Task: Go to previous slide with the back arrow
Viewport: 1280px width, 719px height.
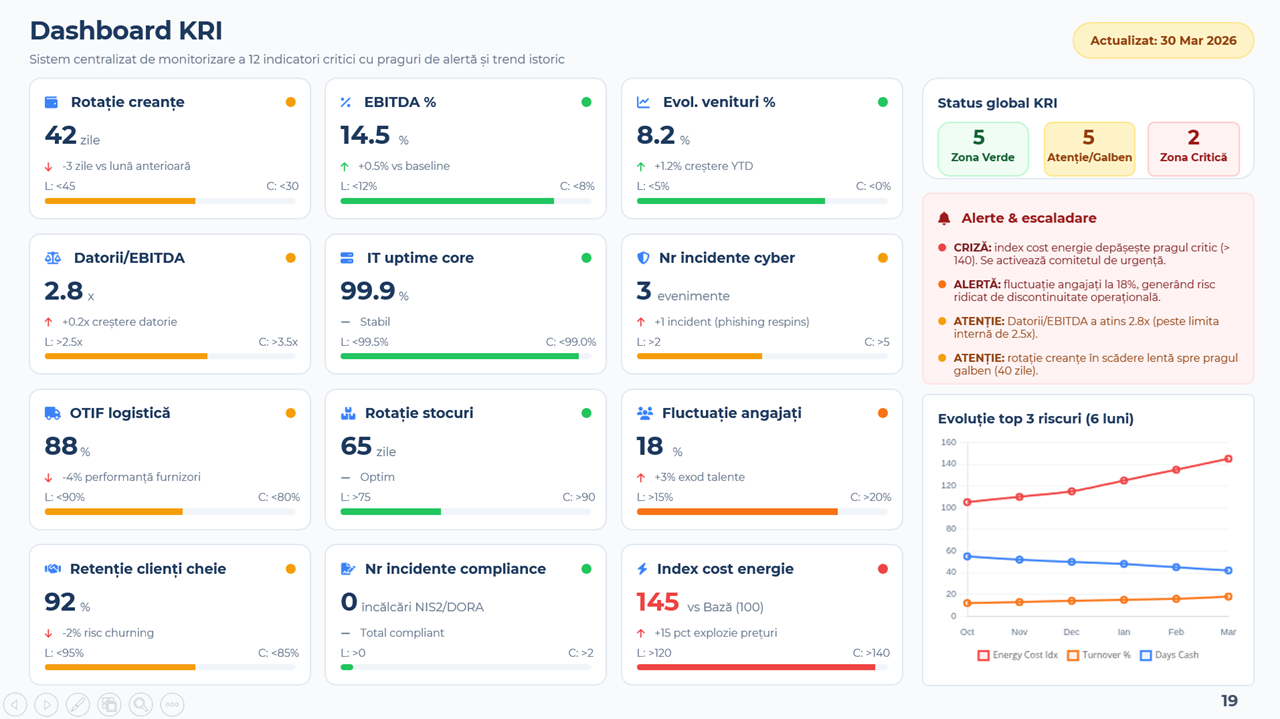Action: (15, 704)
